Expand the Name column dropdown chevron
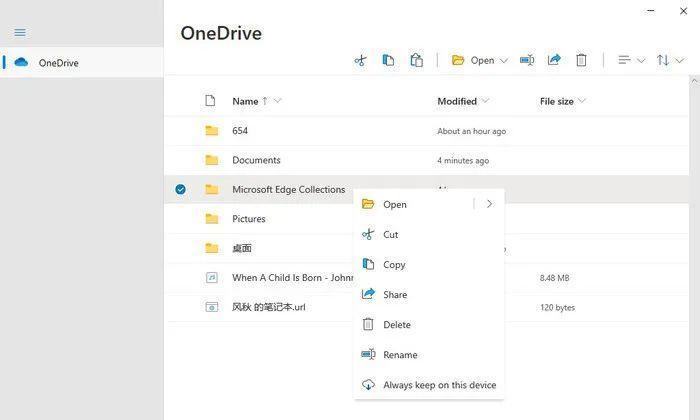The width and height of the screenshot is (700, 420). [278, 101]
